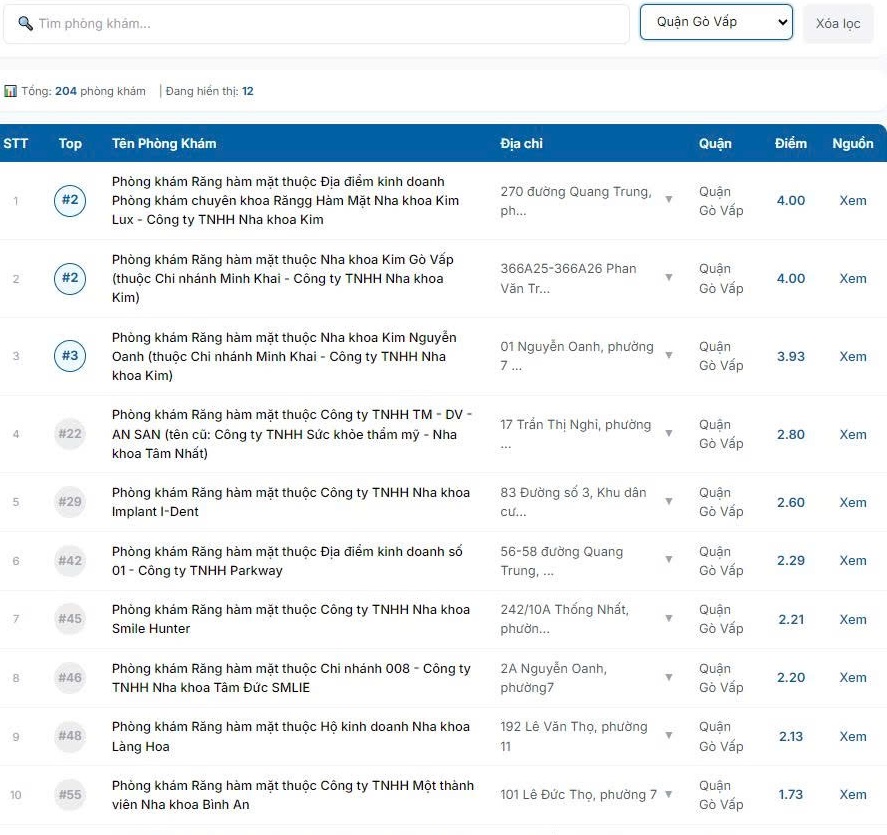Click the #55 badge for Nha khoa Bình An
887x835 pixels.
[x=70, y=795]
